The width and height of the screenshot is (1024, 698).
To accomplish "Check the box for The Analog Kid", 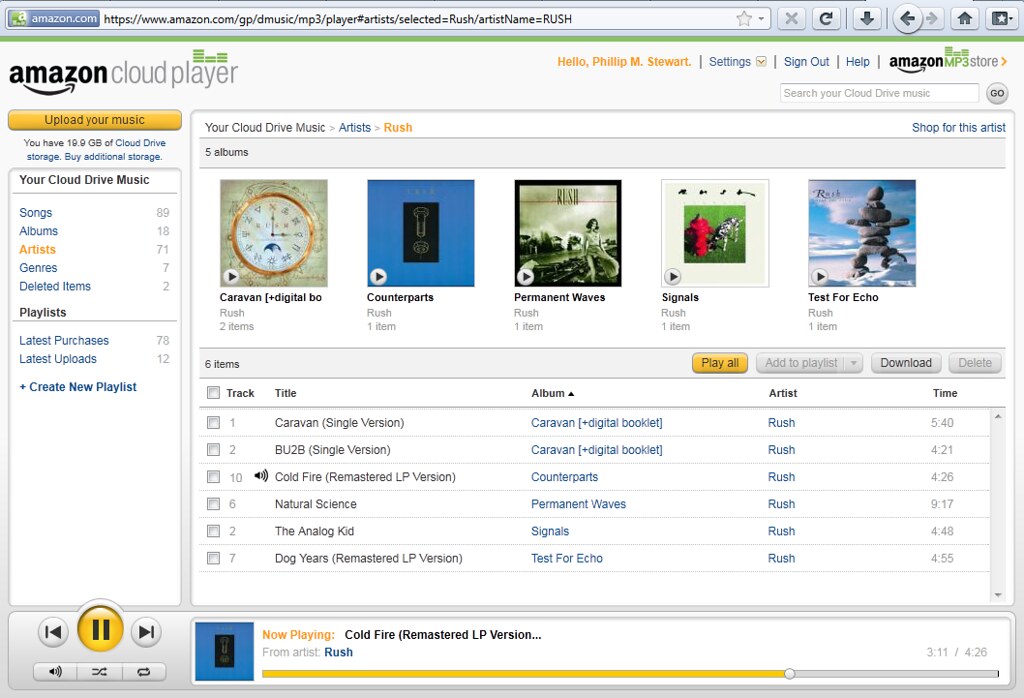I will click(213, 531).
